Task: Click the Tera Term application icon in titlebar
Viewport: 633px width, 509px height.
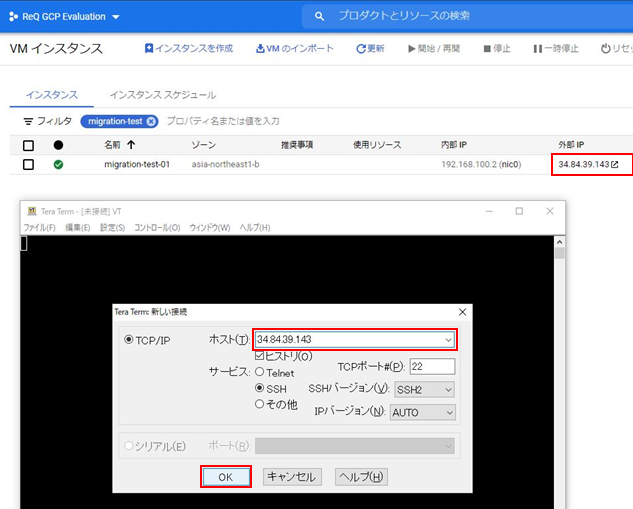Action: 32,211
